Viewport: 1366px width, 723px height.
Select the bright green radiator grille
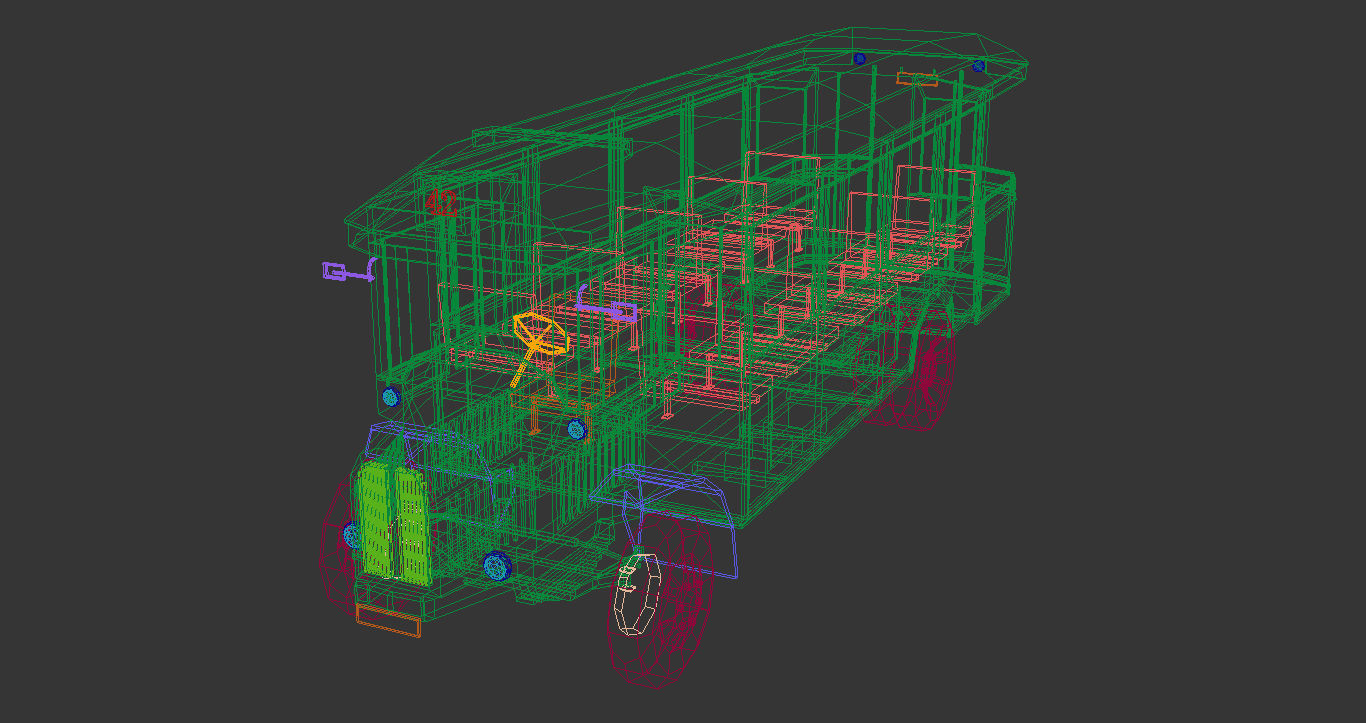point(394,522)
